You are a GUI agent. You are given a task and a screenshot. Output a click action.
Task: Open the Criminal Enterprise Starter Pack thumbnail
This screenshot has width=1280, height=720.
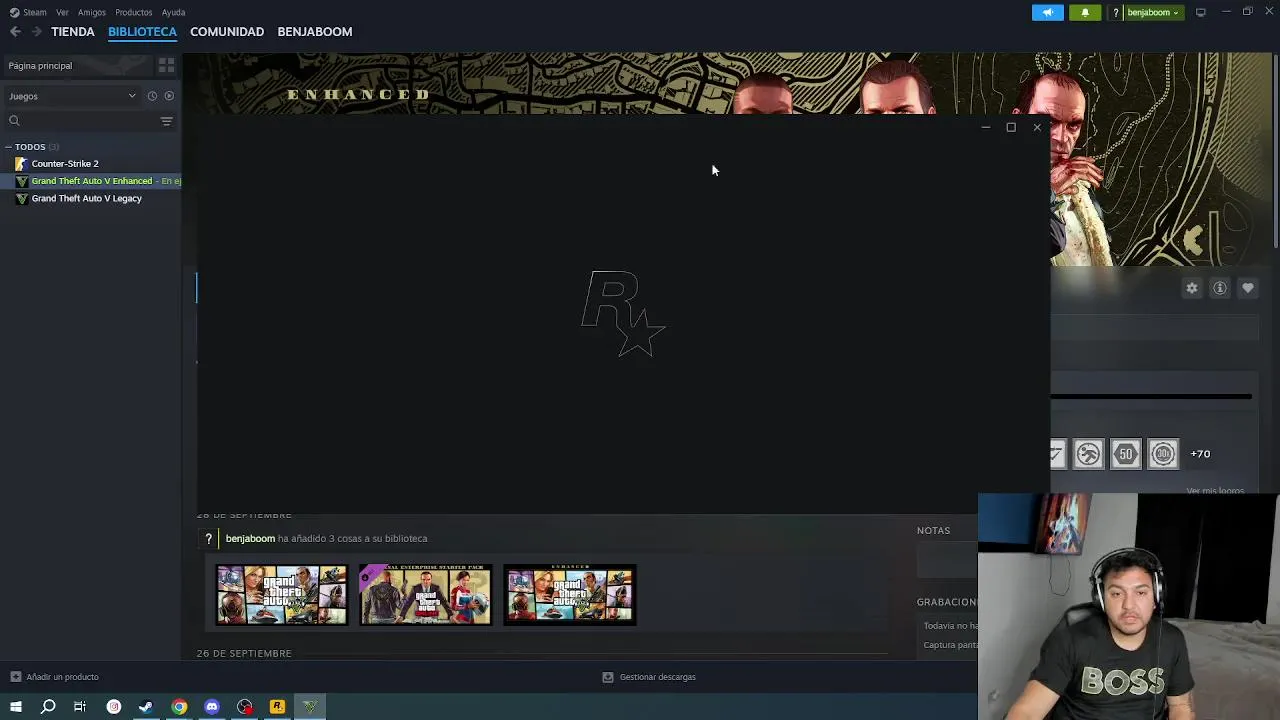(425, 595)
